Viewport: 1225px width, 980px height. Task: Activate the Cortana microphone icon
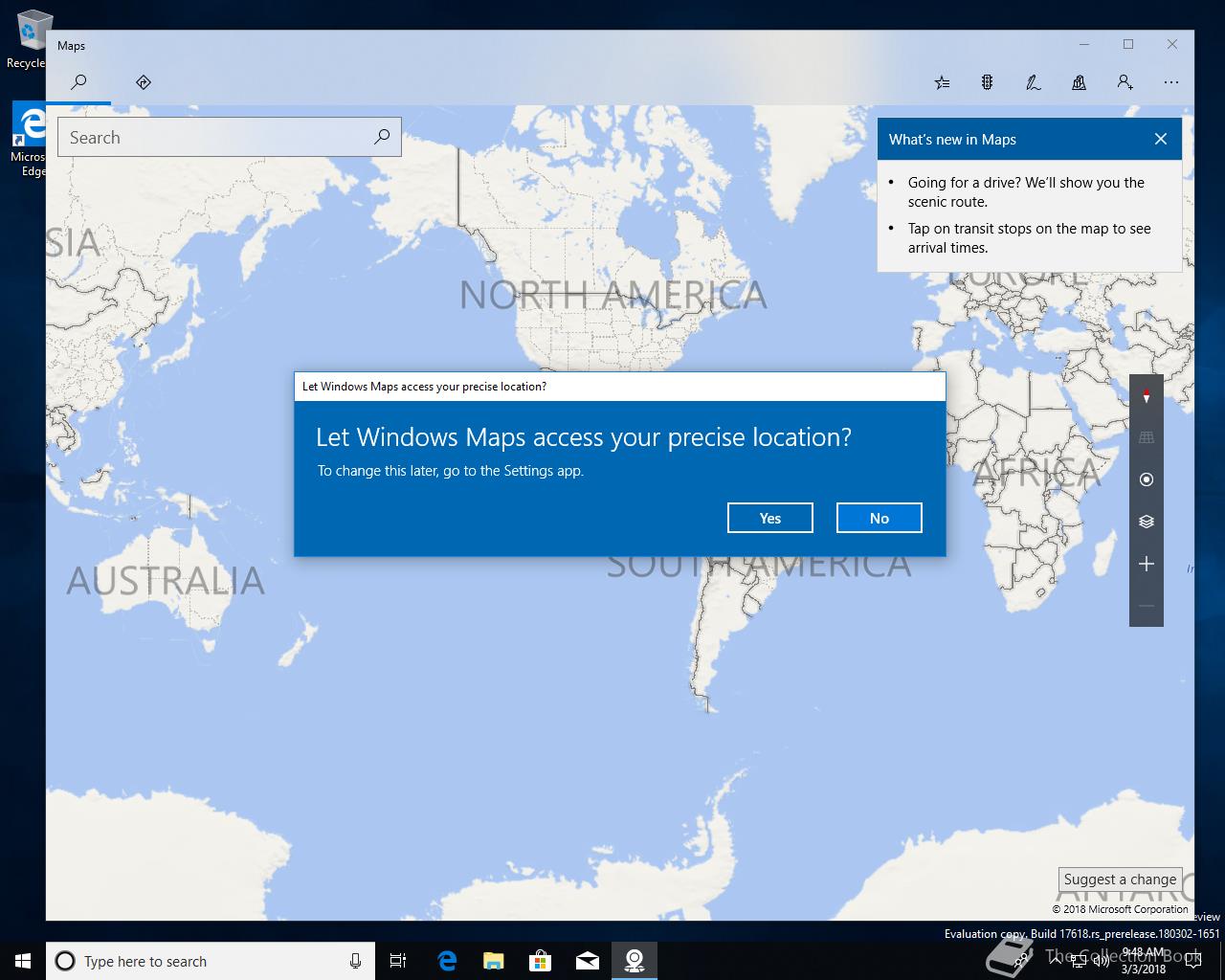355,961
